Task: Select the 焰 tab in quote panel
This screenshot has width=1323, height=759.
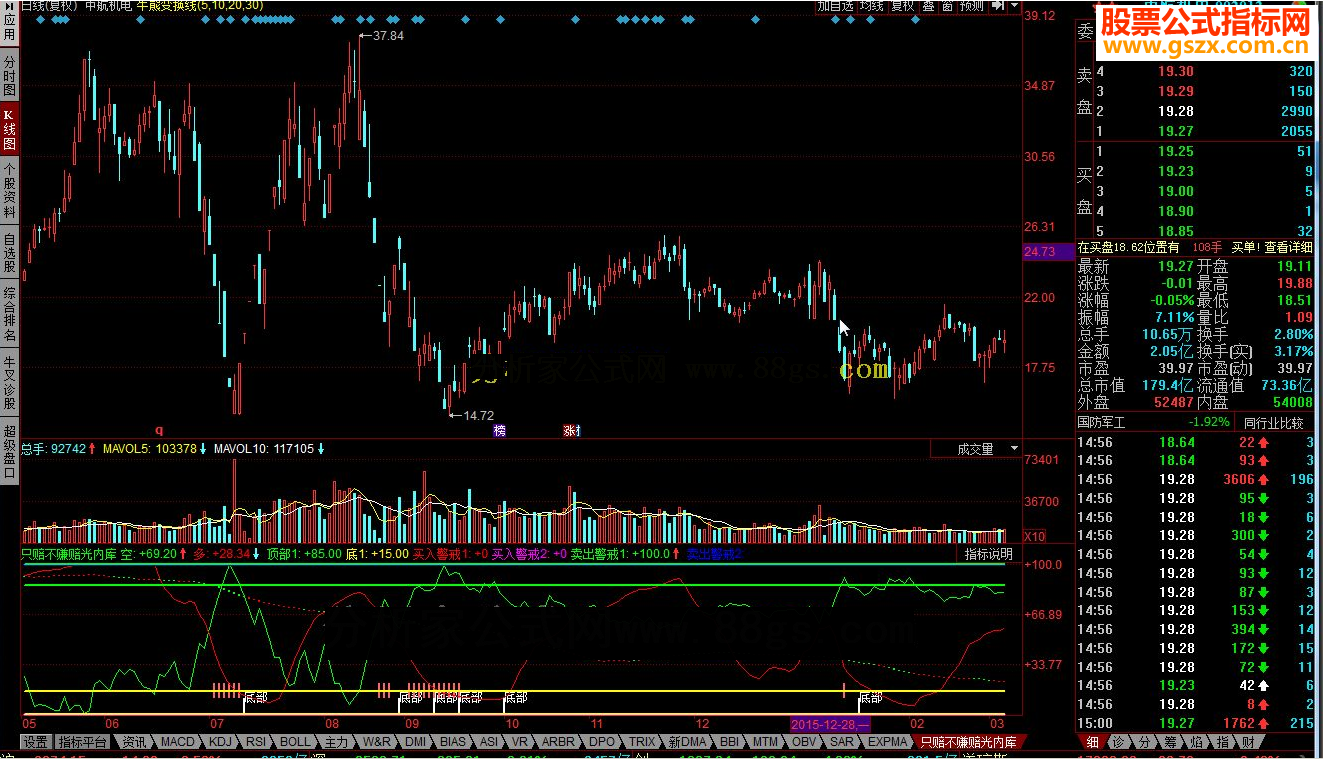Action: pos(1196,742)
